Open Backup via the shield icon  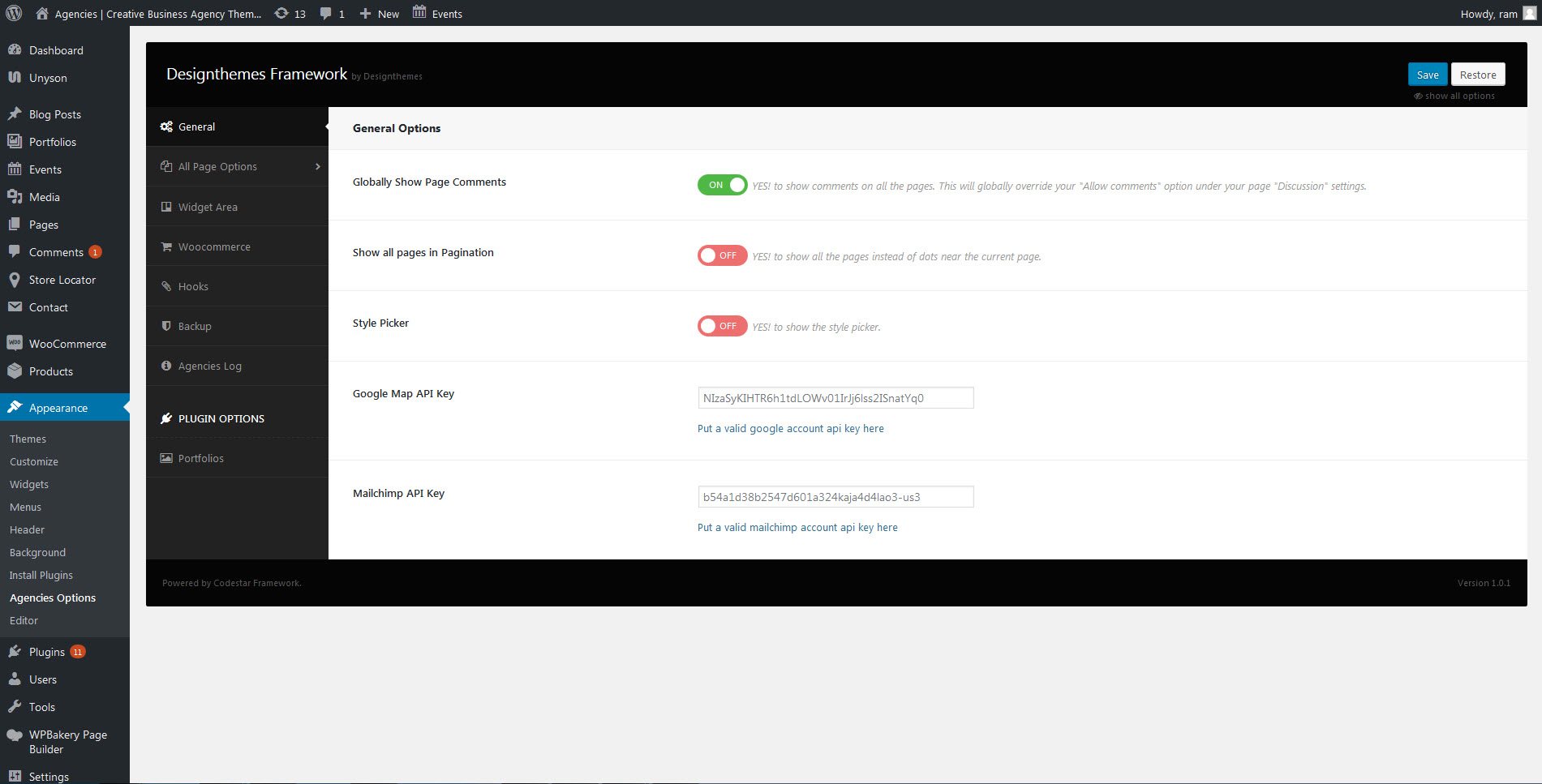click(165, 326)
